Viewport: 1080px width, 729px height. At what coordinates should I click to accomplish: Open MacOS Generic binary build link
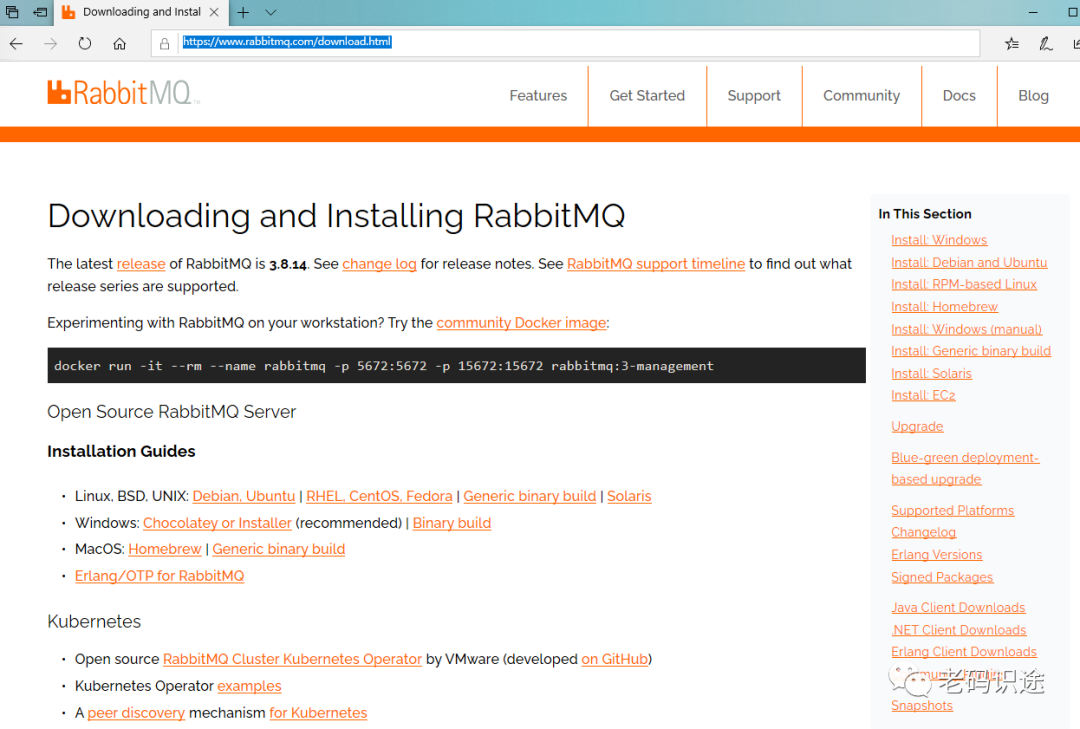point(278,549)
